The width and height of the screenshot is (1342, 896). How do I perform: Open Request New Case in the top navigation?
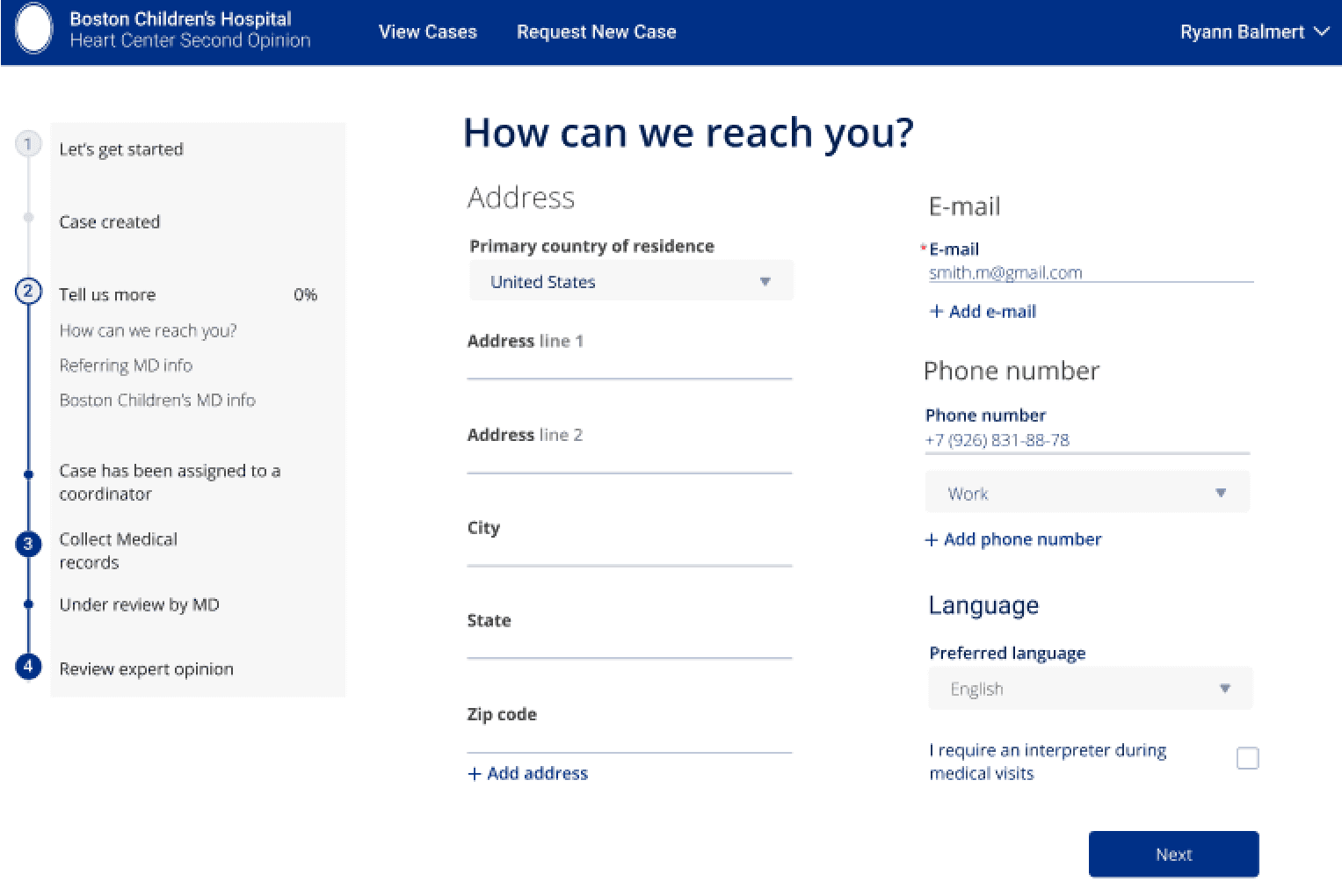[x=597, y=32]
